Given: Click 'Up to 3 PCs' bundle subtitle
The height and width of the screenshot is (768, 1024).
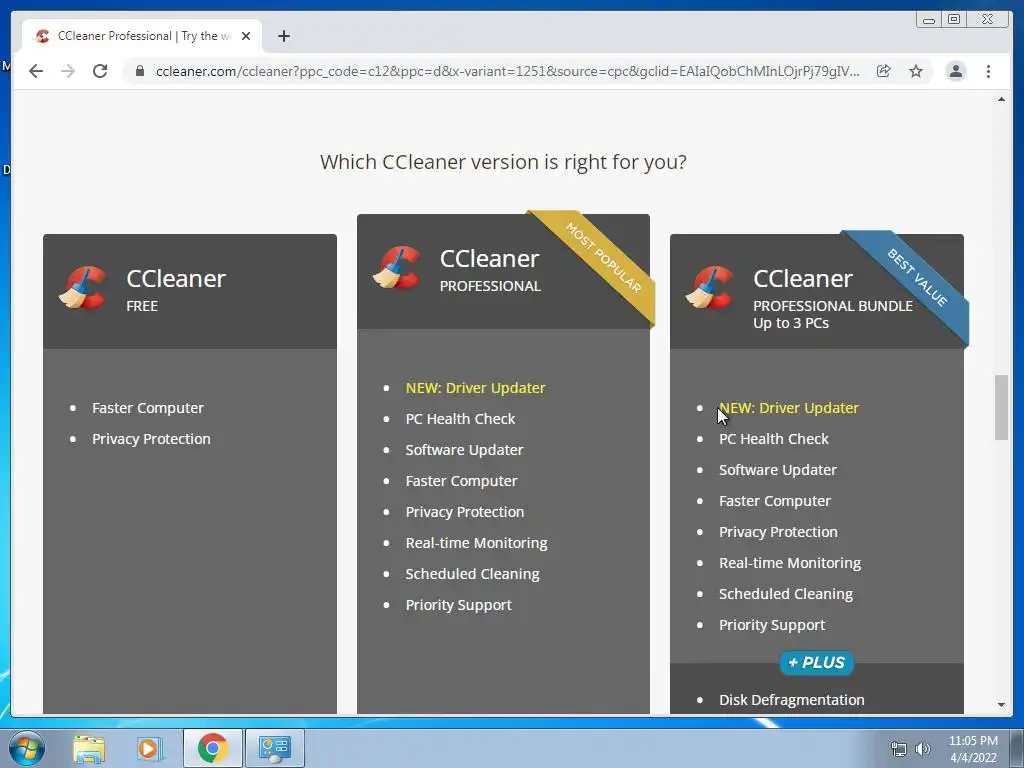Looking at the screenshot, I should click(790, 323).
